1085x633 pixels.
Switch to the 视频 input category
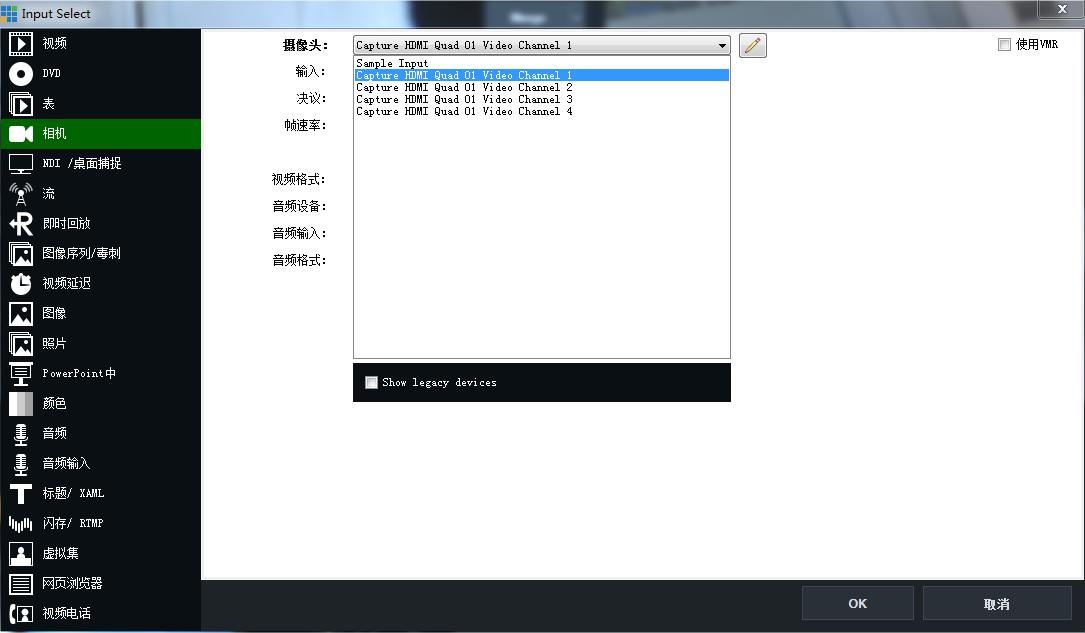[54, 44]
